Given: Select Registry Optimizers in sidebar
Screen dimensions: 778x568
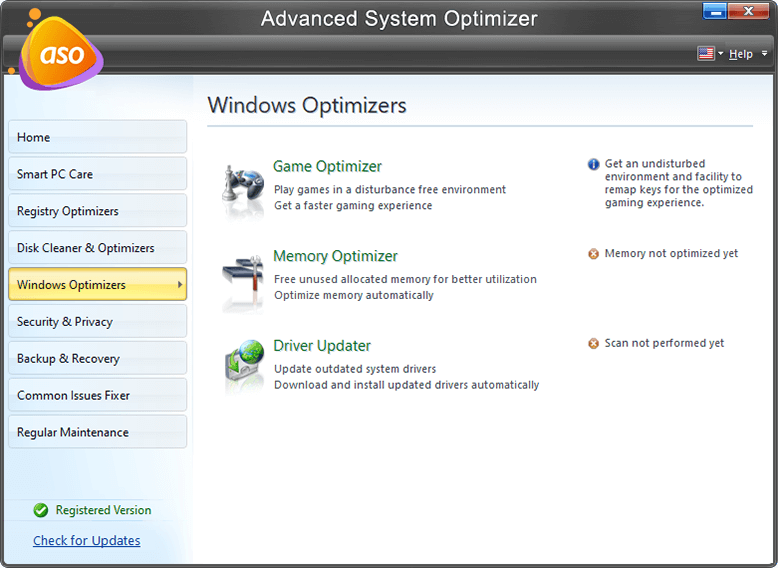Looking at the screenshot, I should (97, 210).
